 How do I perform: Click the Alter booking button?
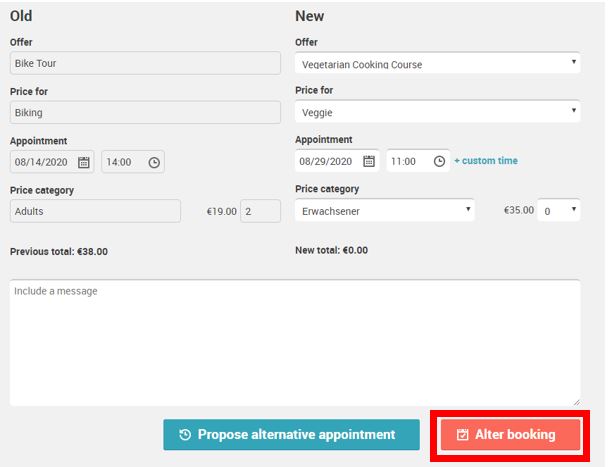click(510, 434)
